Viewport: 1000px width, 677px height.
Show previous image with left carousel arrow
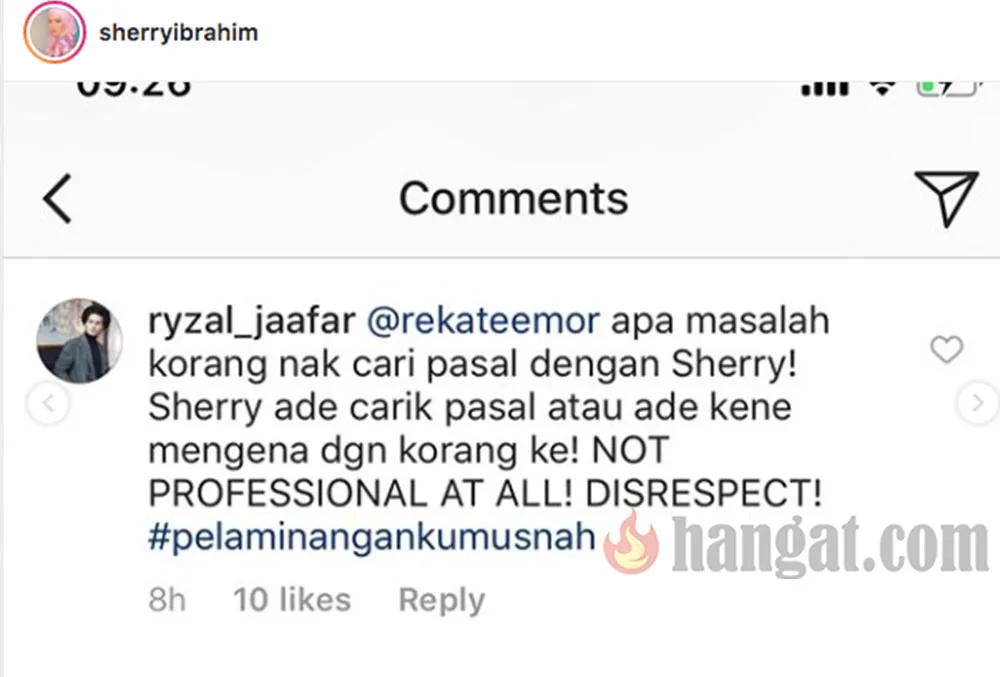coord(48,403)
